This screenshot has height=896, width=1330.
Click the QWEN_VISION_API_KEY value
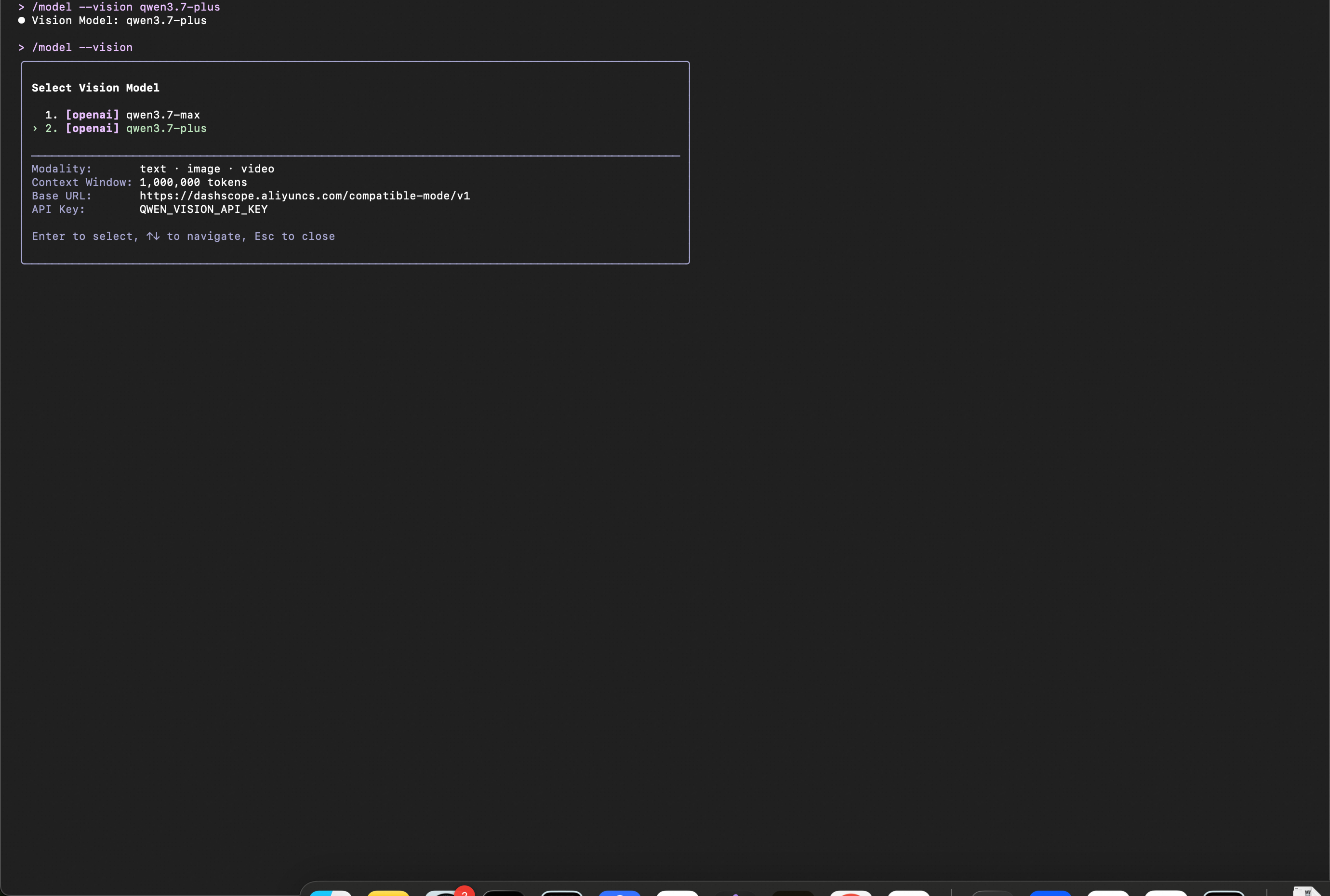pos(203,210)
